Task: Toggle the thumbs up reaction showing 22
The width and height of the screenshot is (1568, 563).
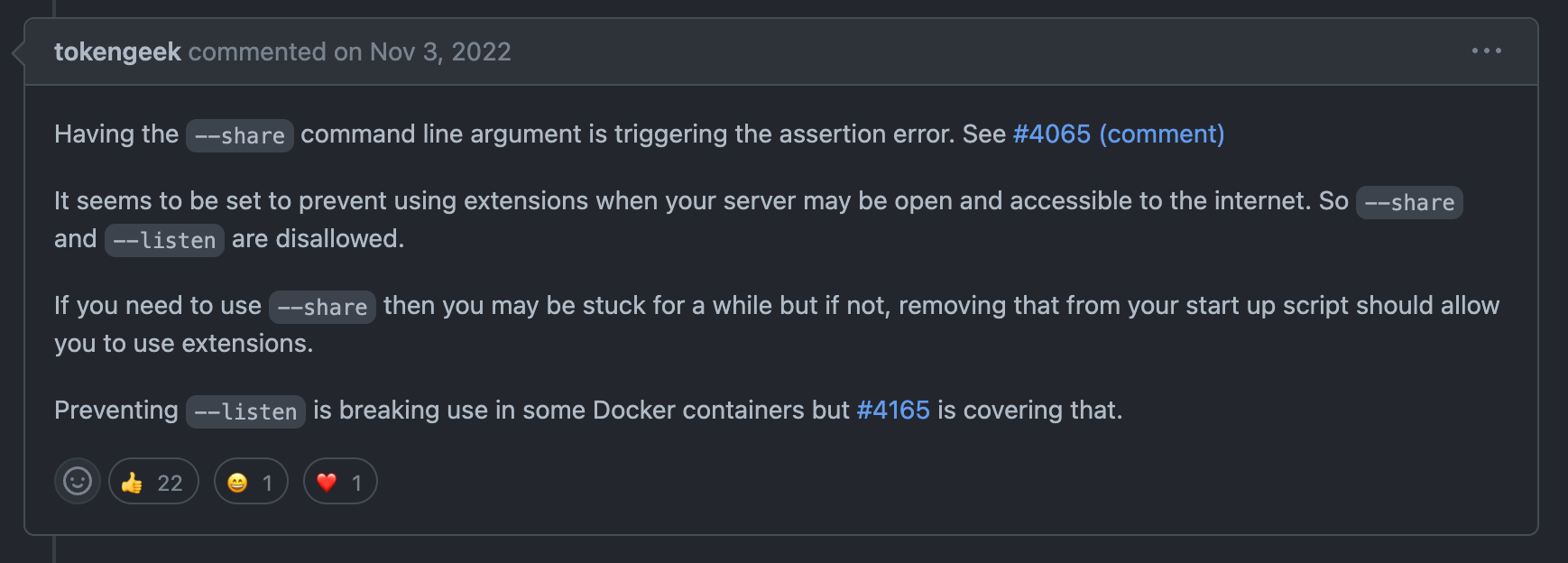Action: (153, 481)
